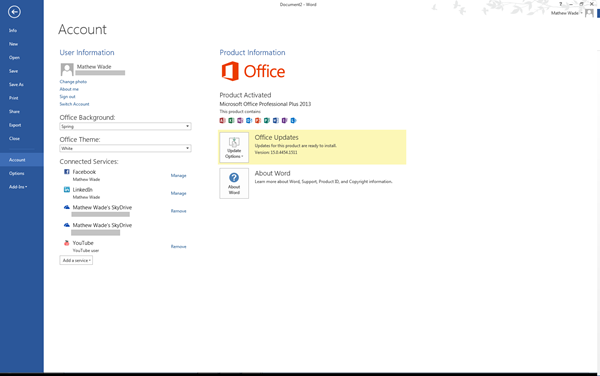Open the Export page in sidebar
This screenshot has width=600, height=376.
point(15,125)
